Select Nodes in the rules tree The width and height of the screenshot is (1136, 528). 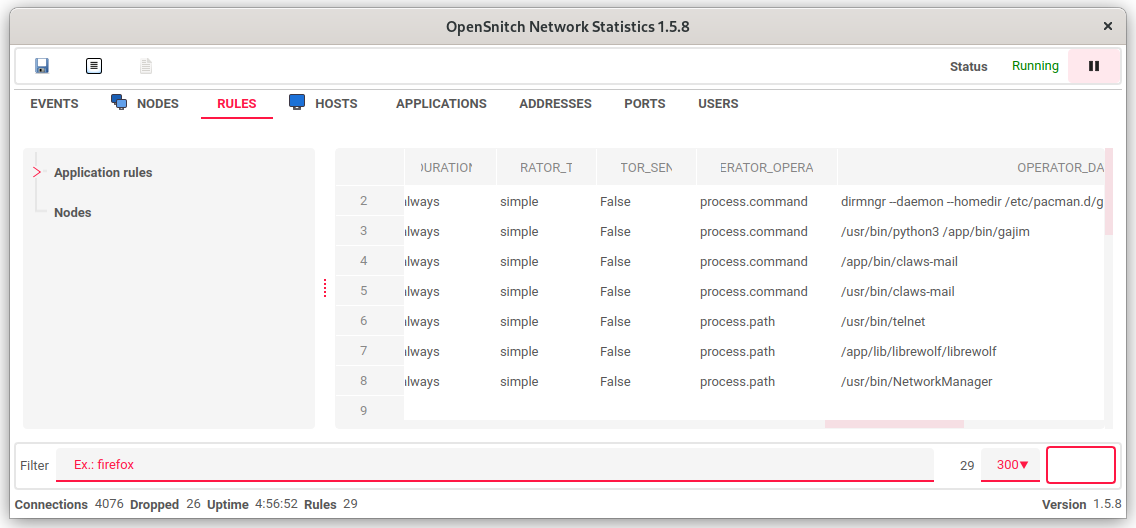pos(72,212)
